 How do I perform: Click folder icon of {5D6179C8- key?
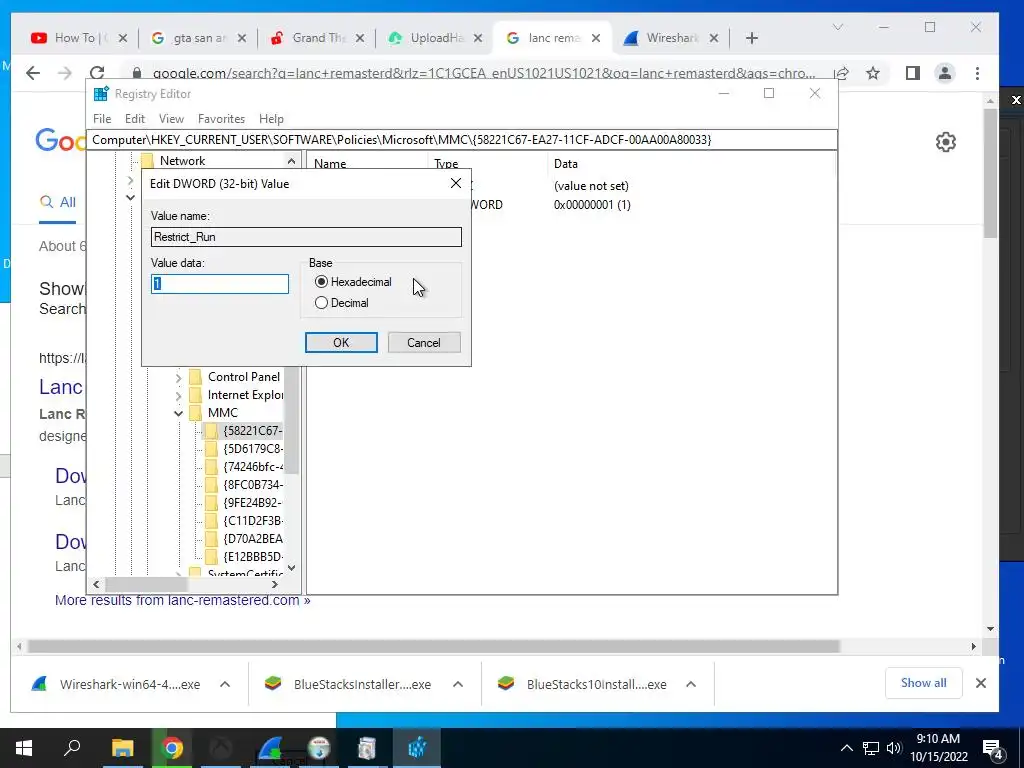(211, 449)
